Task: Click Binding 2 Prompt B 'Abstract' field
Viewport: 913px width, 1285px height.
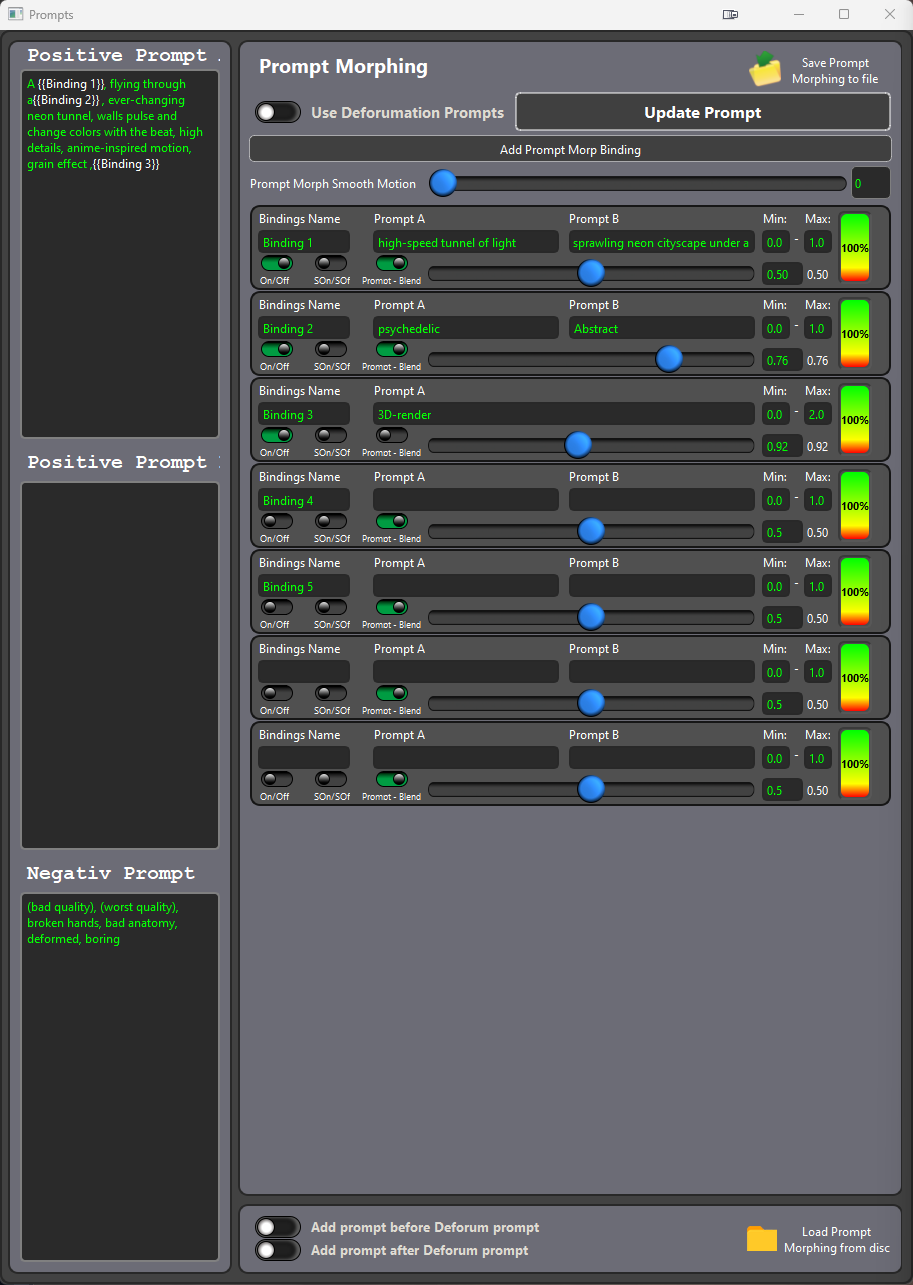Action: tap(662, 328)
